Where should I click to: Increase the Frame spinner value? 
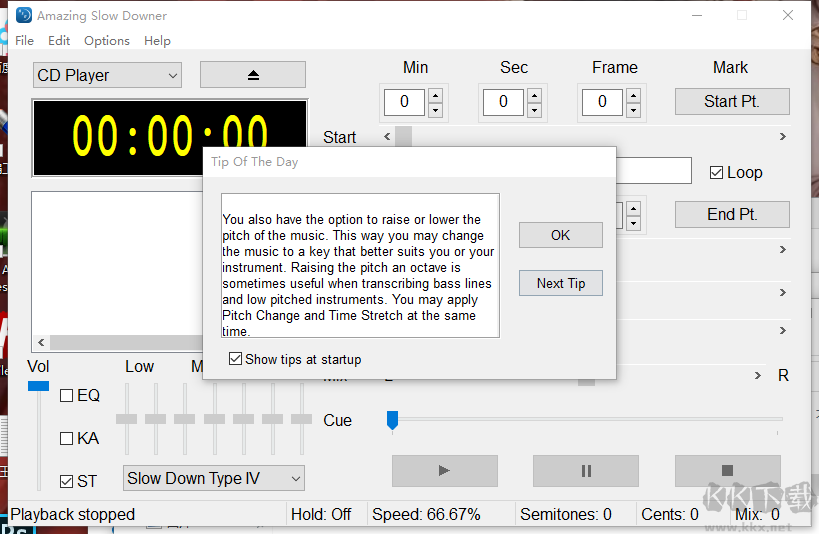pos(633,95)
